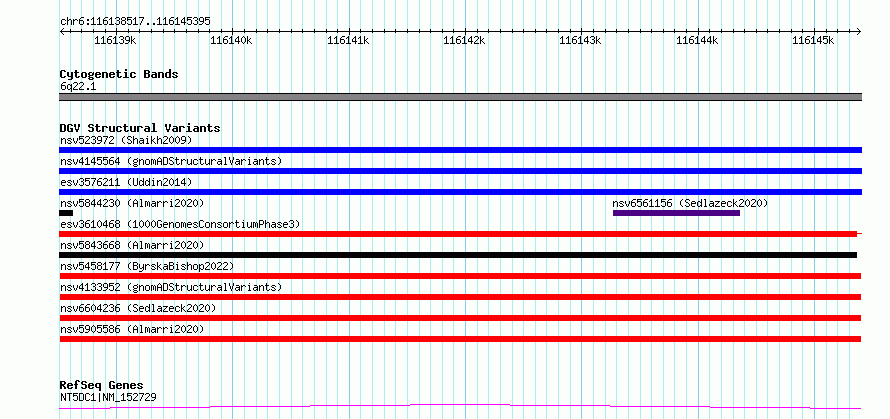This screenshot has width=890, height=419.
Task: Click the 6q22.1 band label
Action: click(x=77, y=87)
